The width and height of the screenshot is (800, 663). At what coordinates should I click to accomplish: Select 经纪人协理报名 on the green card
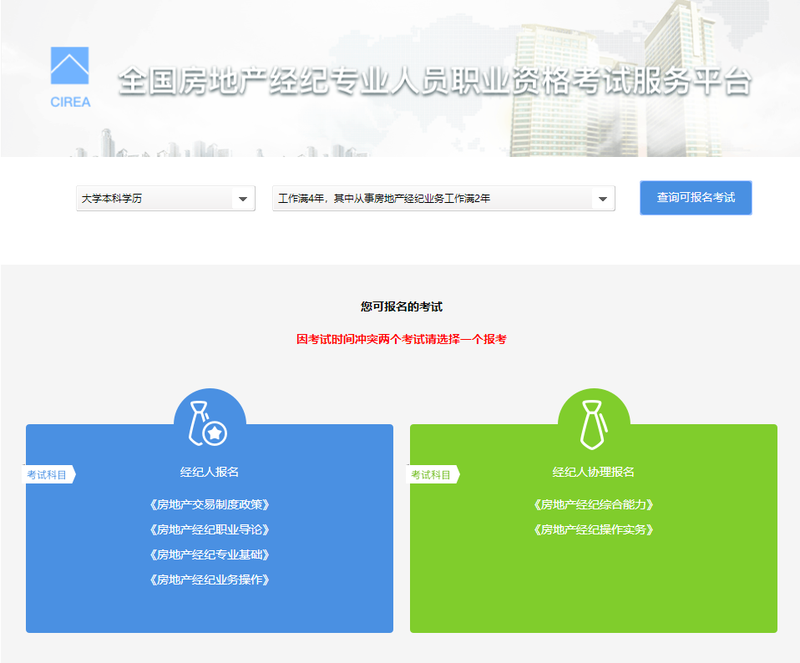point(593,472)
